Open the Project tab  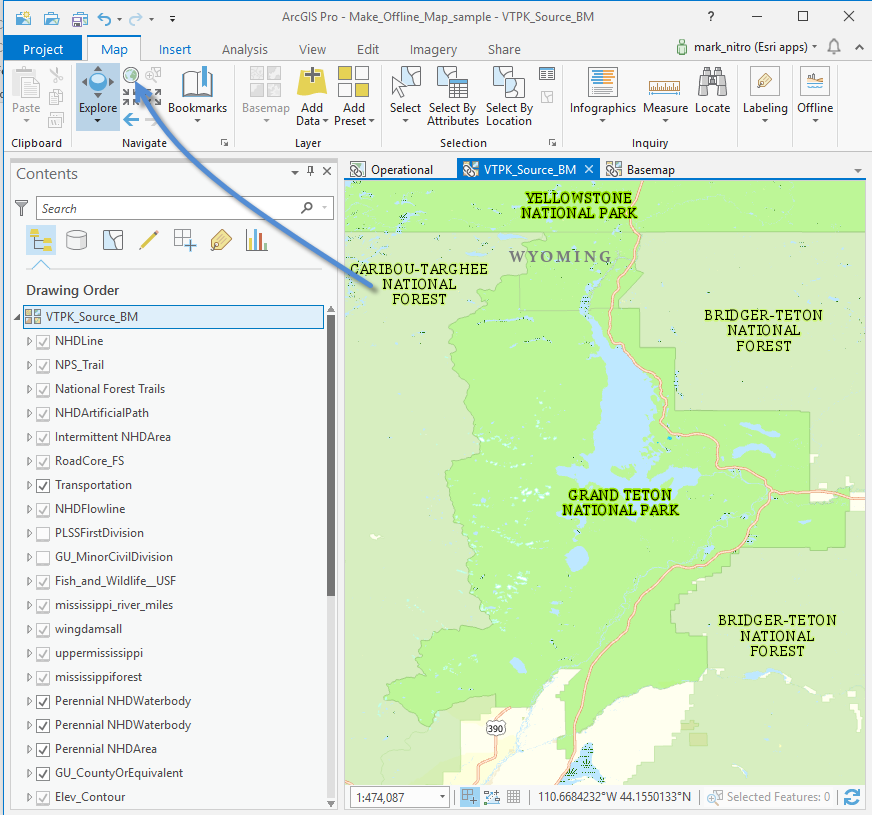point(43,49)
